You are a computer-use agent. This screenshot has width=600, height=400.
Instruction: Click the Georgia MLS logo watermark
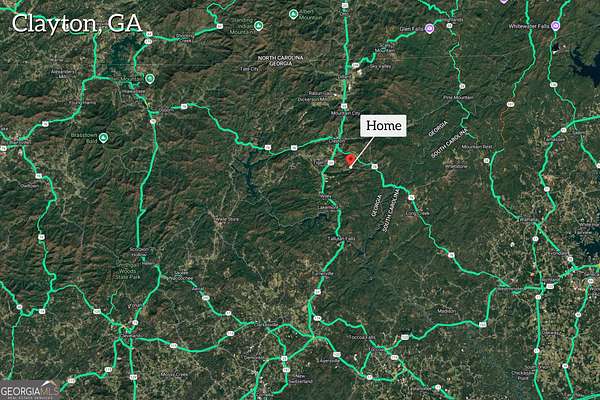pyautogui.click(x=29, y=390)
